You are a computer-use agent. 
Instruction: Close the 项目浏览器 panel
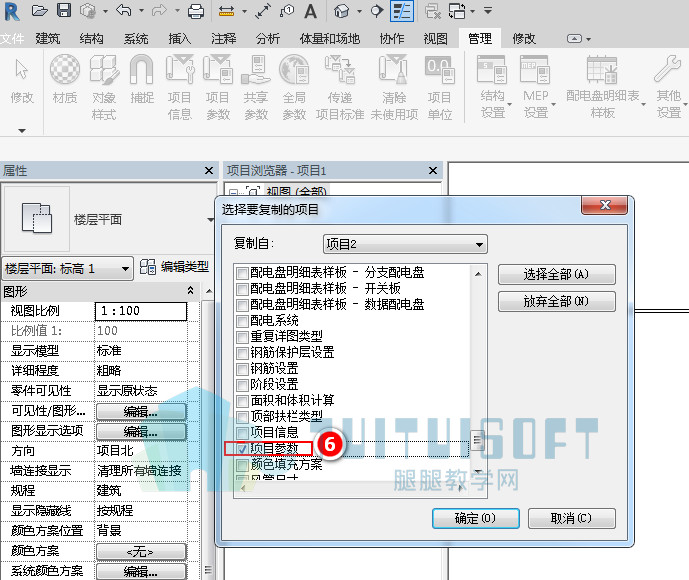(x=433, y=170)
